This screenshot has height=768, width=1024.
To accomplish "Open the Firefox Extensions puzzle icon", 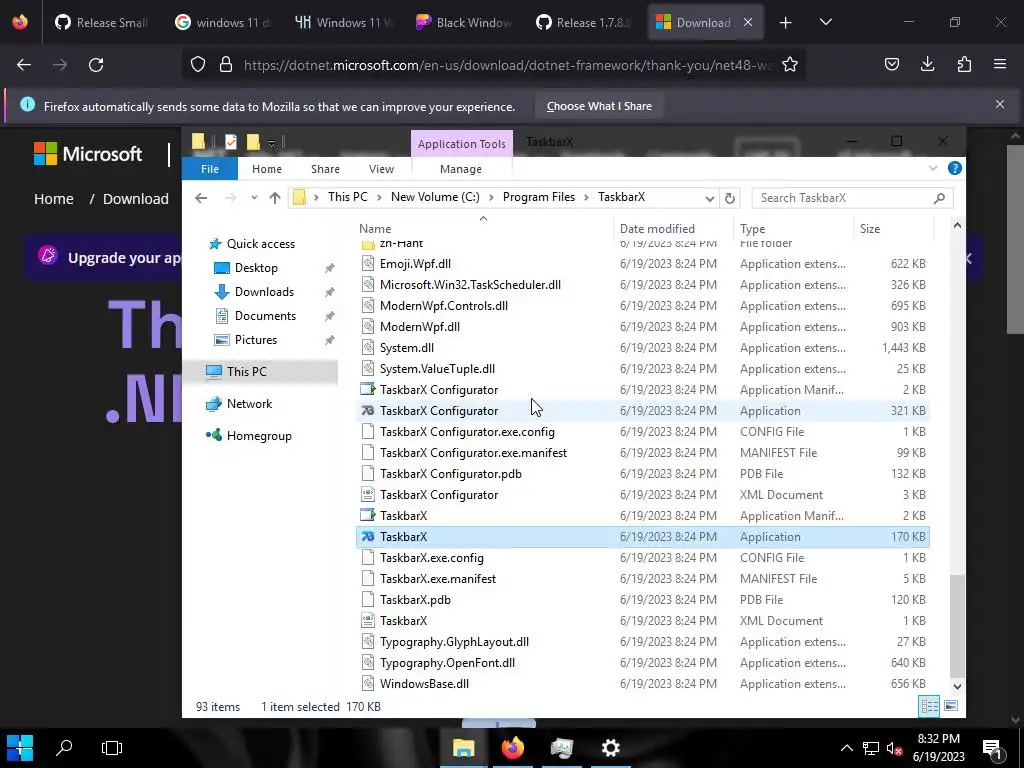I will [964, 64].
